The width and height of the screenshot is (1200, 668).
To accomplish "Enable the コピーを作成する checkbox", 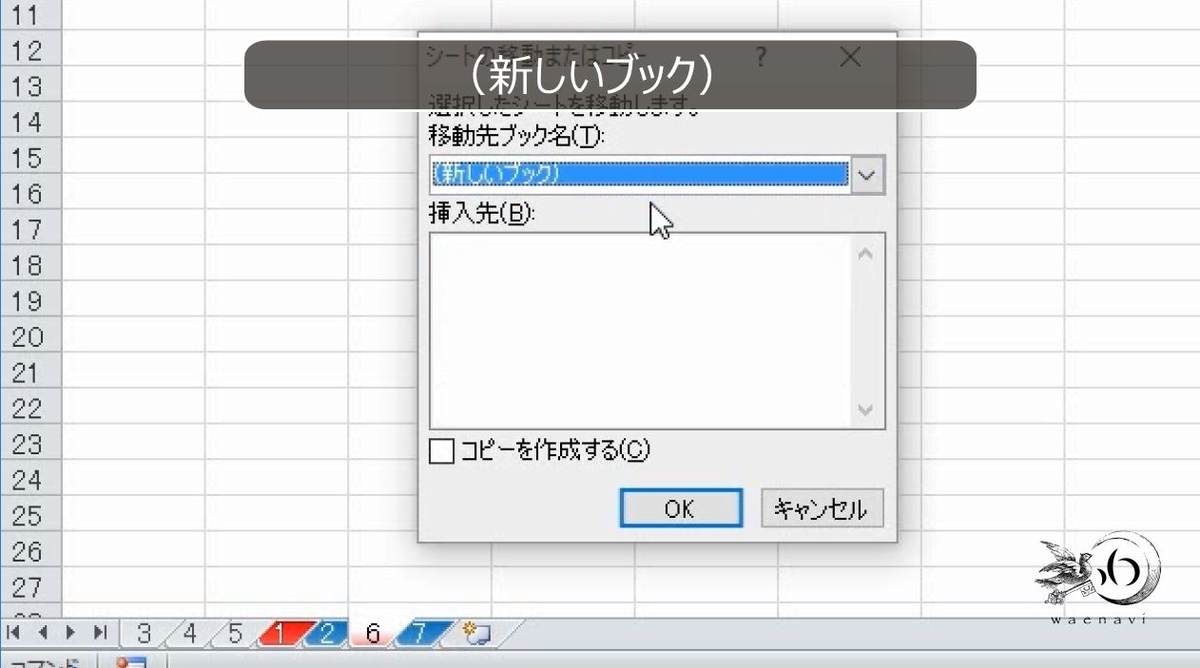I will click(441, 451).
